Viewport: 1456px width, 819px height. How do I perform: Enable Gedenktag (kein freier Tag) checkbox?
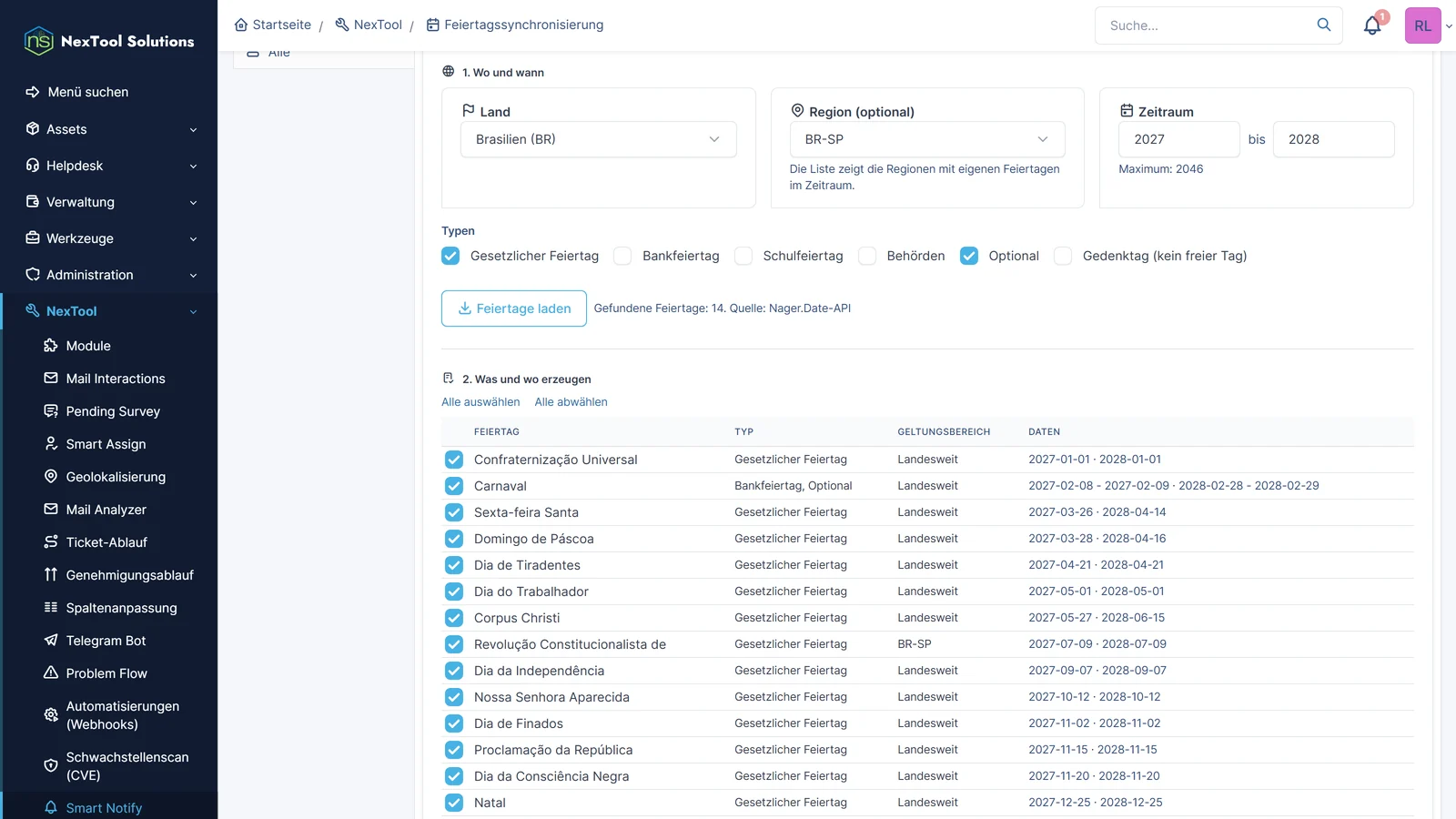point(1063,256)
